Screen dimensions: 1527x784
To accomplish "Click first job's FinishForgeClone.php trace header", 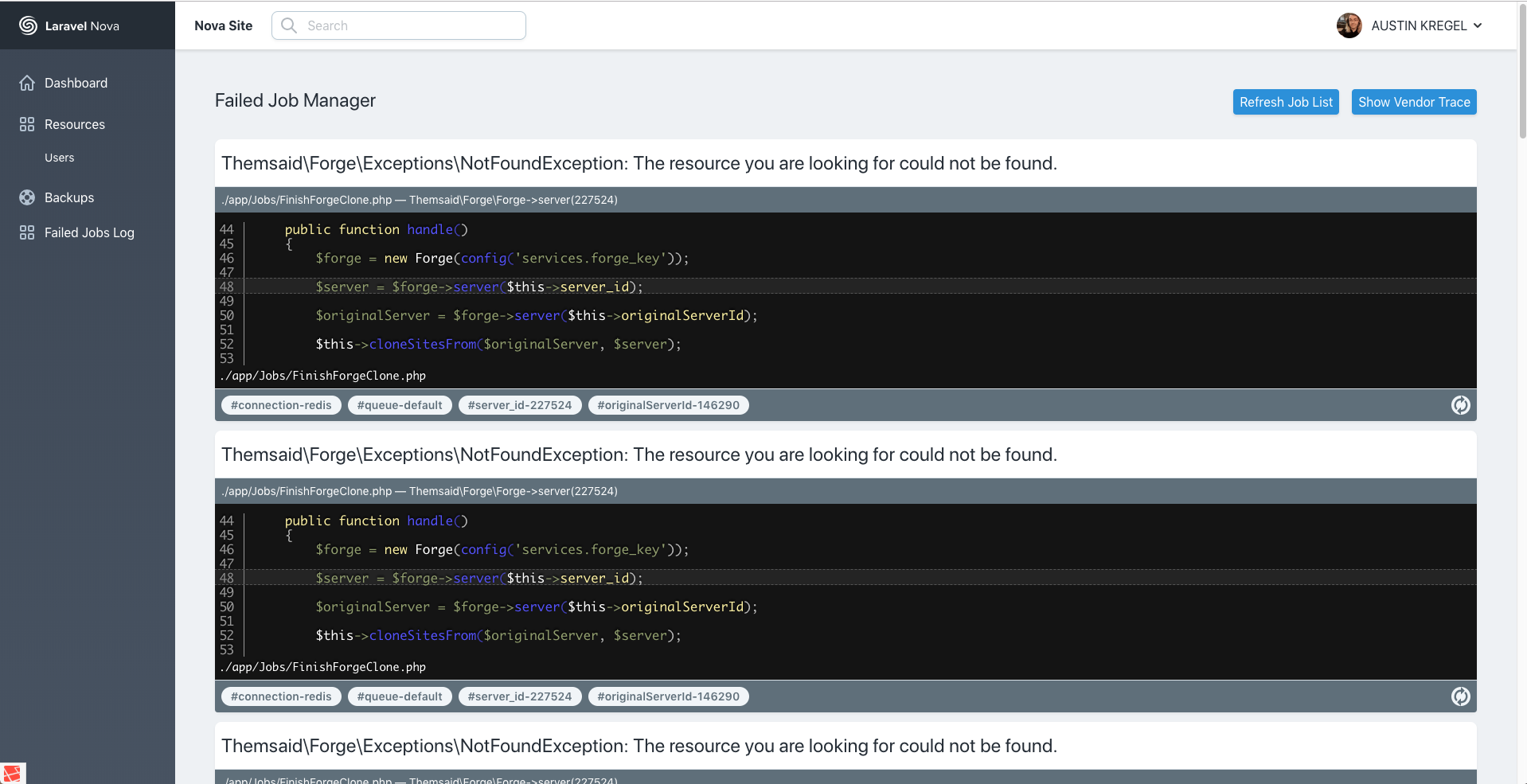I will (x=846, y=200).
